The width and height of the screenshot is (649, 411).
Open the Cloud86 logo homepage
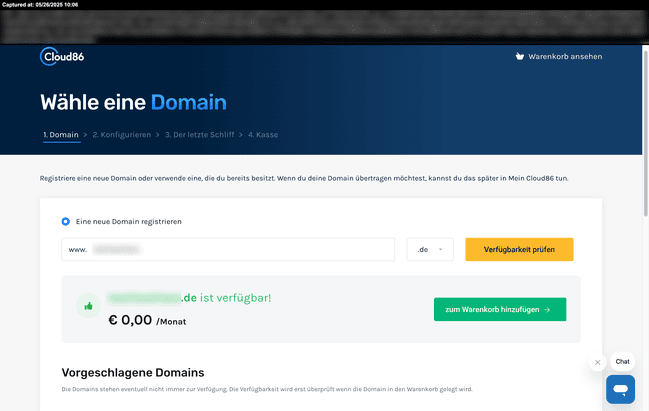tap(62, 56)
